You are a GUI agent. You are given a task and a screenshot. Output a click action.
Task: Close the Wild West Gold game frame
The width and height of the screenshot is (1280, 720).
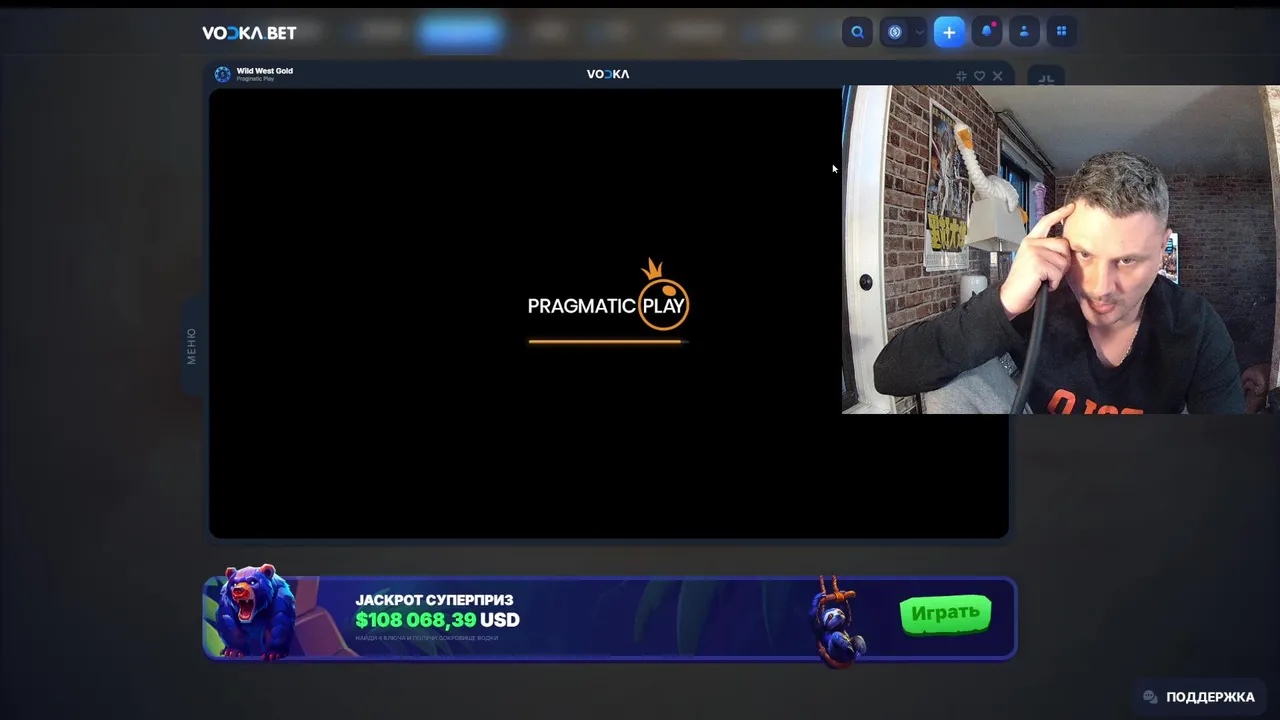997,76
